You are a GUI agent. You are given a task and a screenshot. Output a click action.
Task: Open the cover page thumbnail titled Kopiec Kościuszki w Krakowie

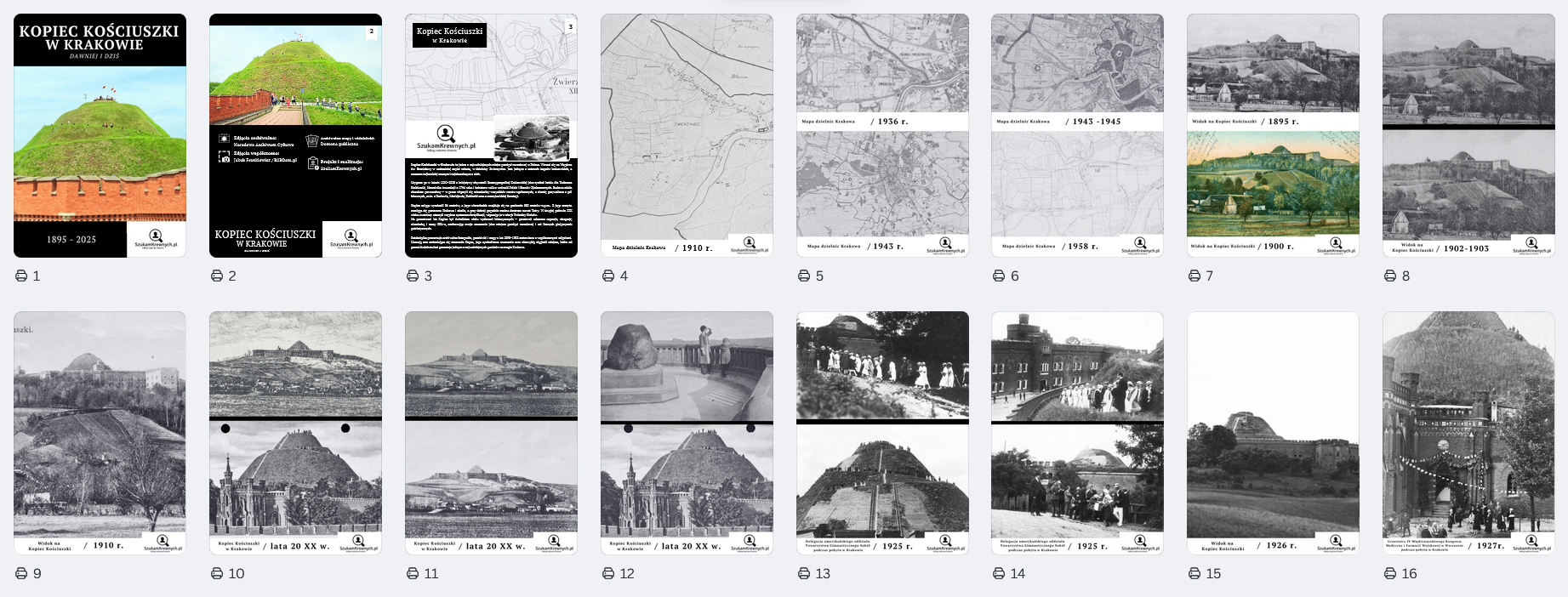pyautogui.click(x=100, y=135)
